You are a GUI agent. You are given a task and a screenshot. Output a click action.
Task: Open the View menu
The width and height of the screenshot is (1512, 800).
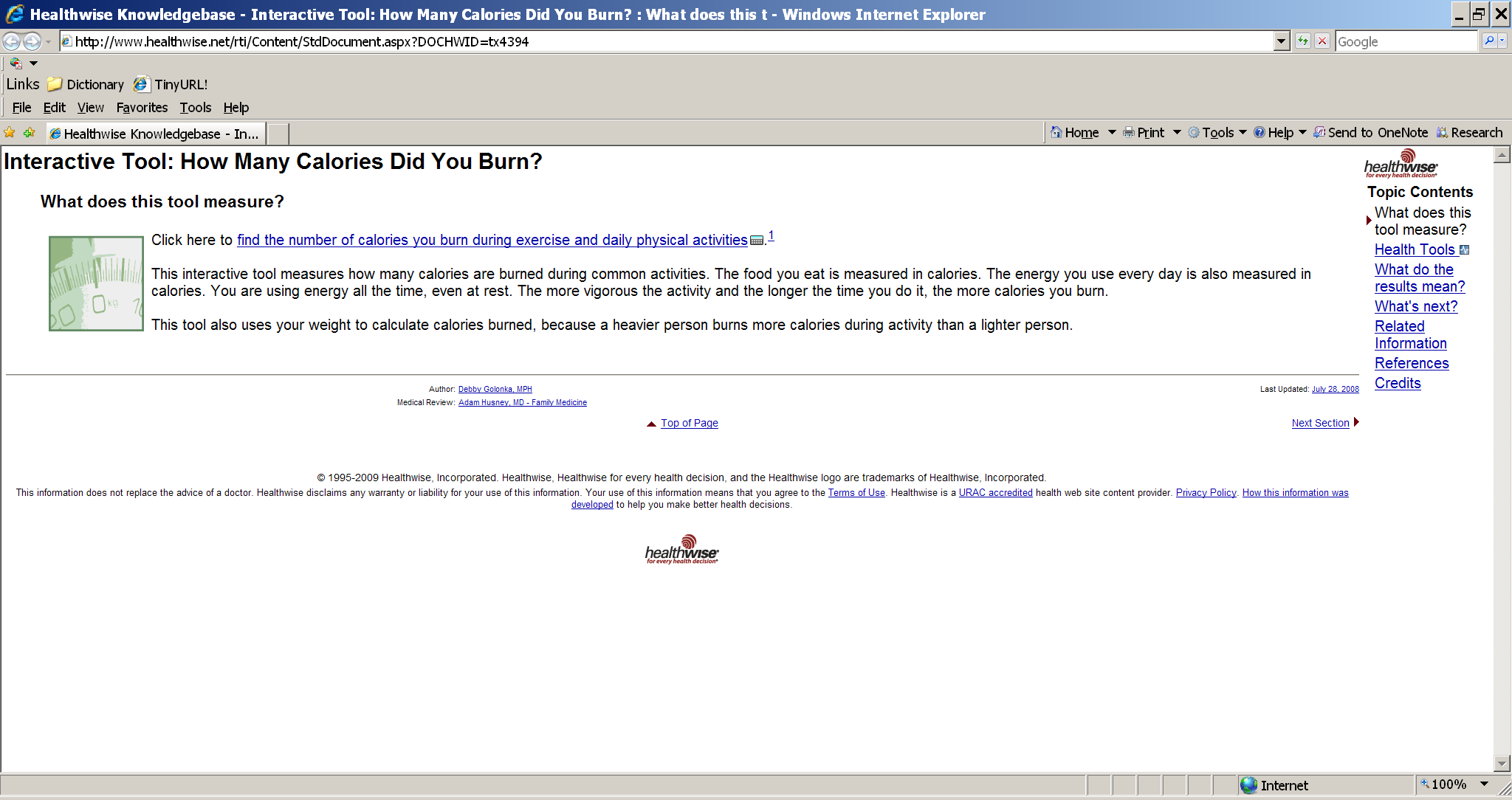pyautogui.click(x=90, y=108)
